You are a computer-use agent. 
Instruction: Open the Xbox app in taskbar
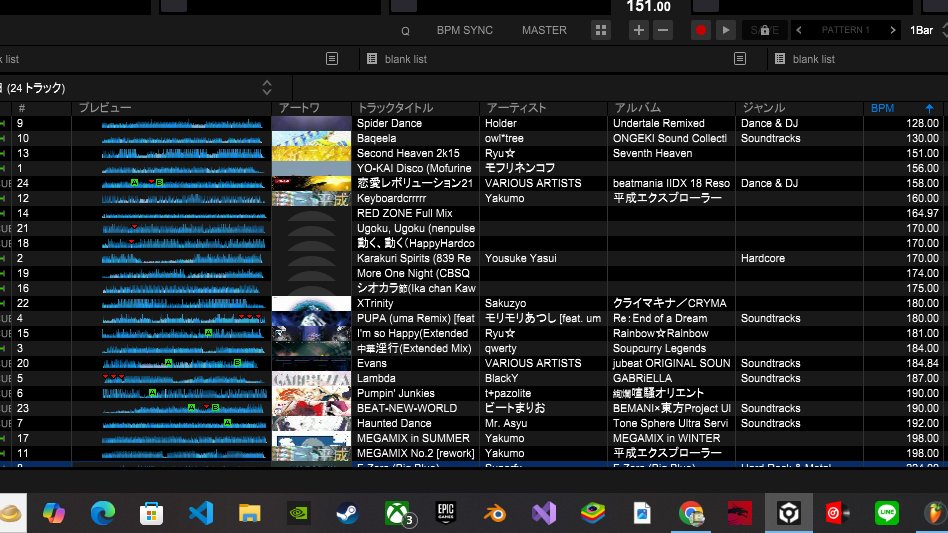tap(397, 513)
